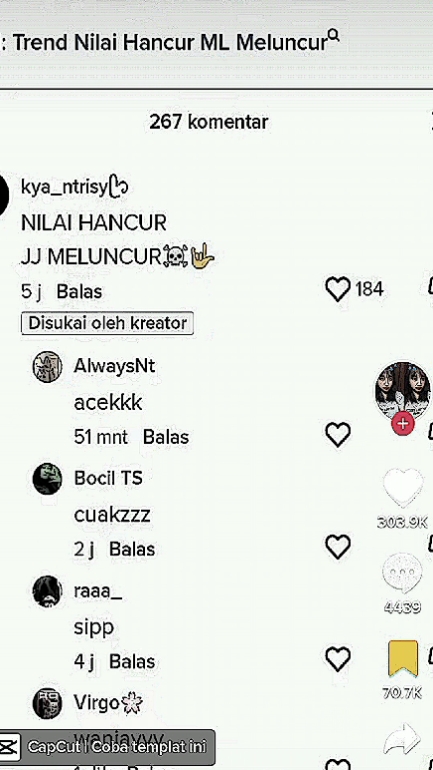Tap the video like heart showing 303.9K
Screen dimensions: 433x770
click(x=403, y=488)
